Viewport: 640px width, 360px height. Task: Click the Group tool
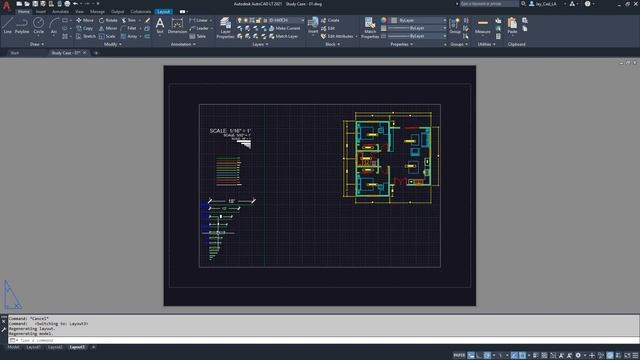coord(454,25)
